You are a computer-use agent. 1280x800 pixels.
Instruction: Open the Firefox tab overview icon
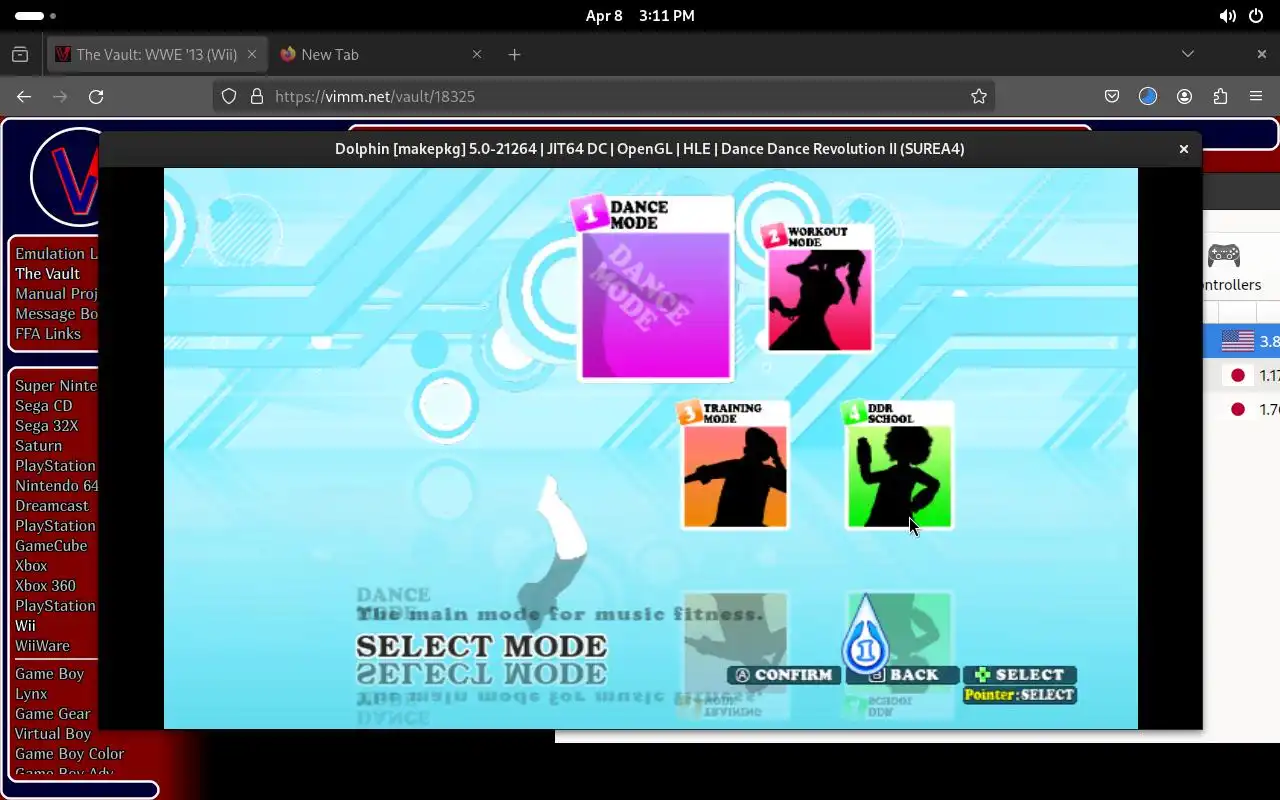(x=20, y=54)
